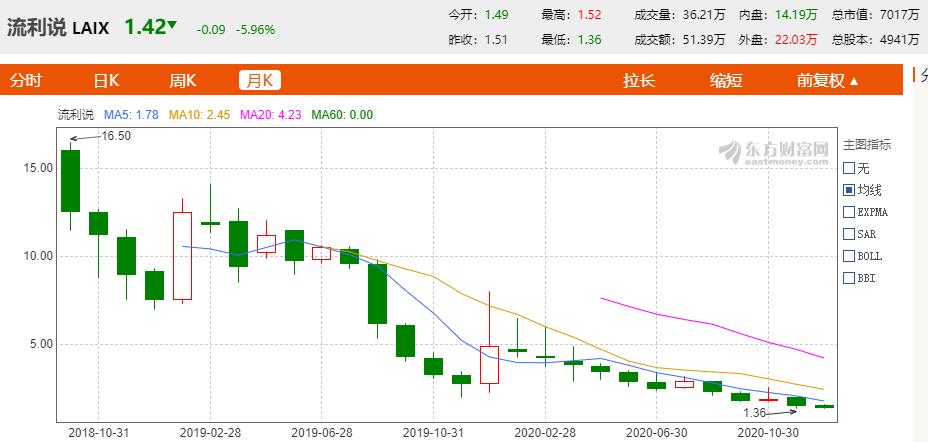Click the 流利说 LAIX stock name
This screenshot has width=928, height=442.
coord(58,28)
